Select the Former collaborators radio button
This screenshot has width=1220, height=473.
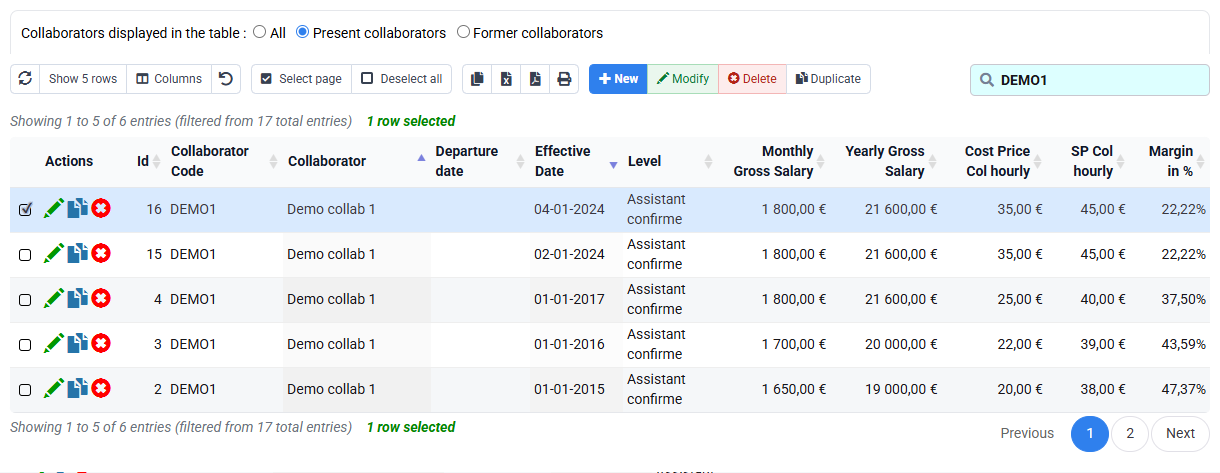pyautogui.click(x=463, y=32)
